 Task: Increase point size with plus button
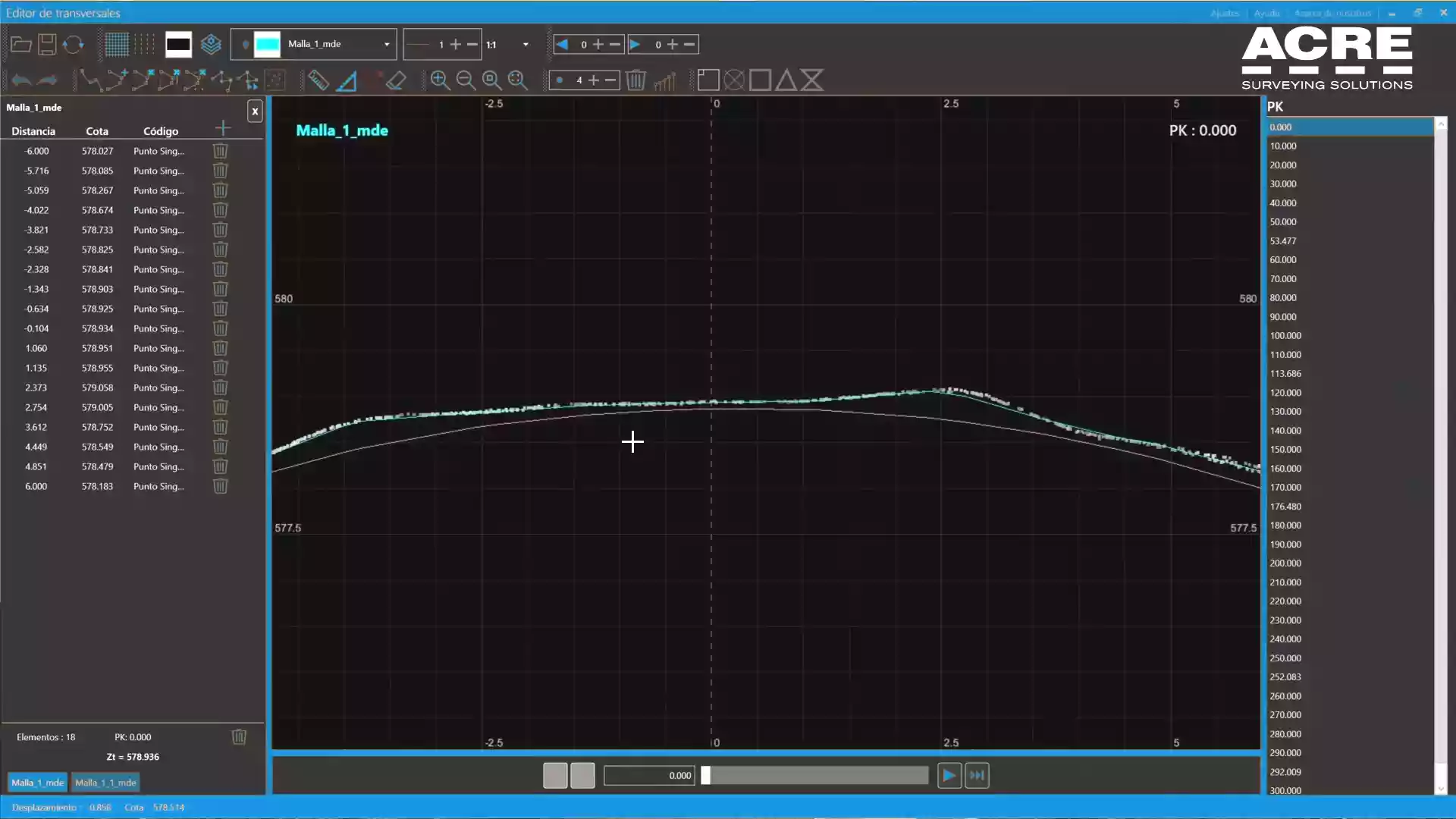[x=594, y=80]
